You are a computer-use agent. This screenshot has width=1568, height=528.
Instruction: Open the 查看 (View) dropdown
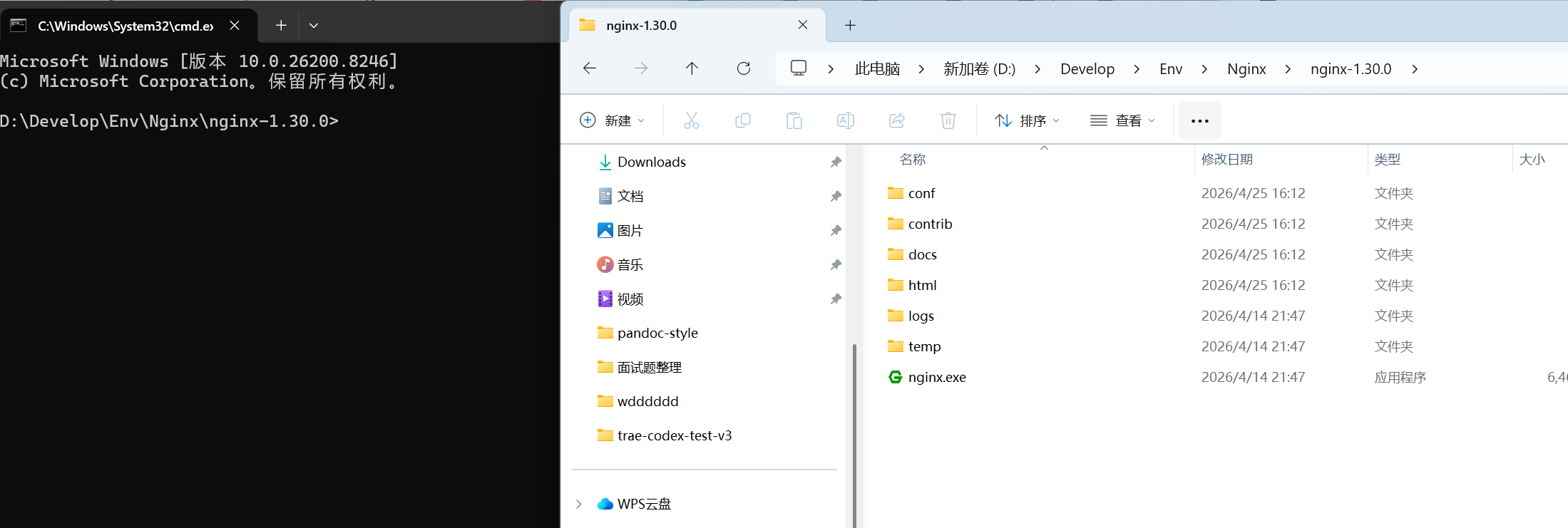point(1123,120)
